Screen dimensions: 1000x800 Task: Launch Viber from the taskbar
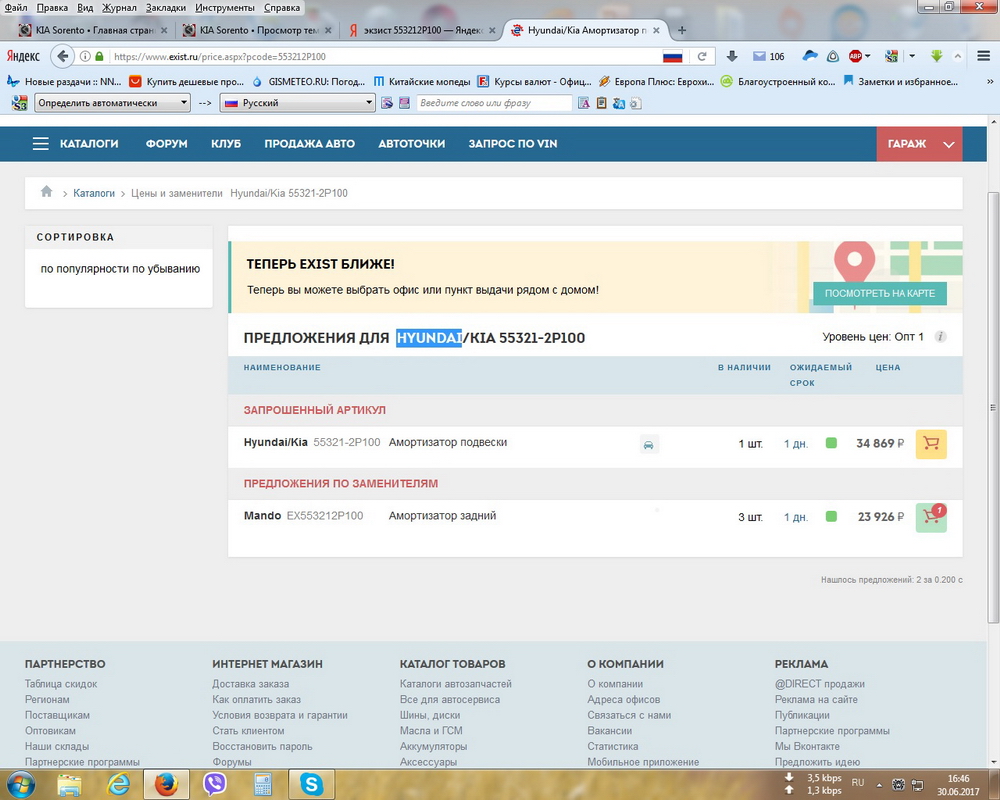tap(214, 785)
